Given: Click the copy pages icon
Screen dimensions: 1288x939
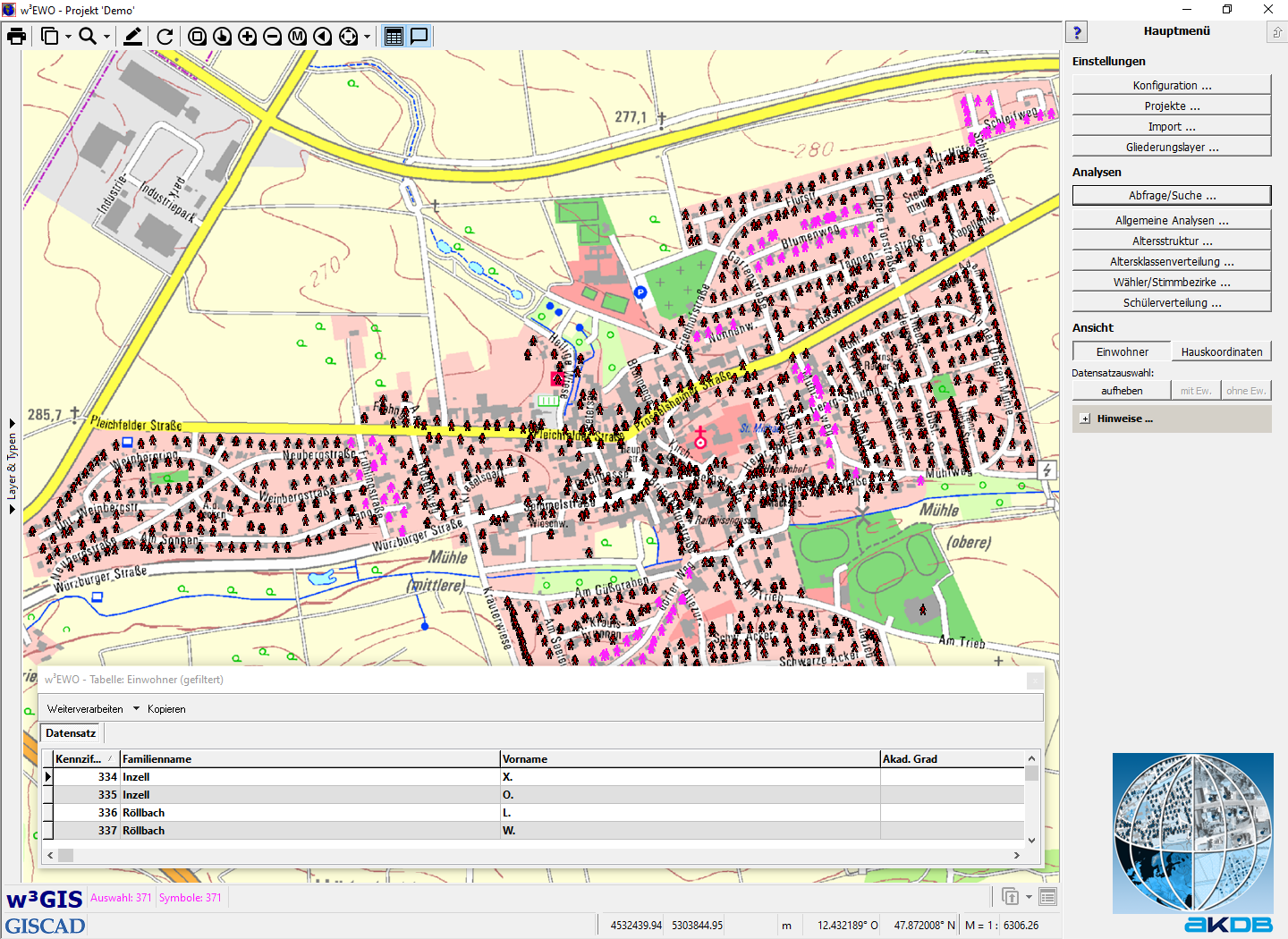Looking at the screenshot, I should 50,36.
